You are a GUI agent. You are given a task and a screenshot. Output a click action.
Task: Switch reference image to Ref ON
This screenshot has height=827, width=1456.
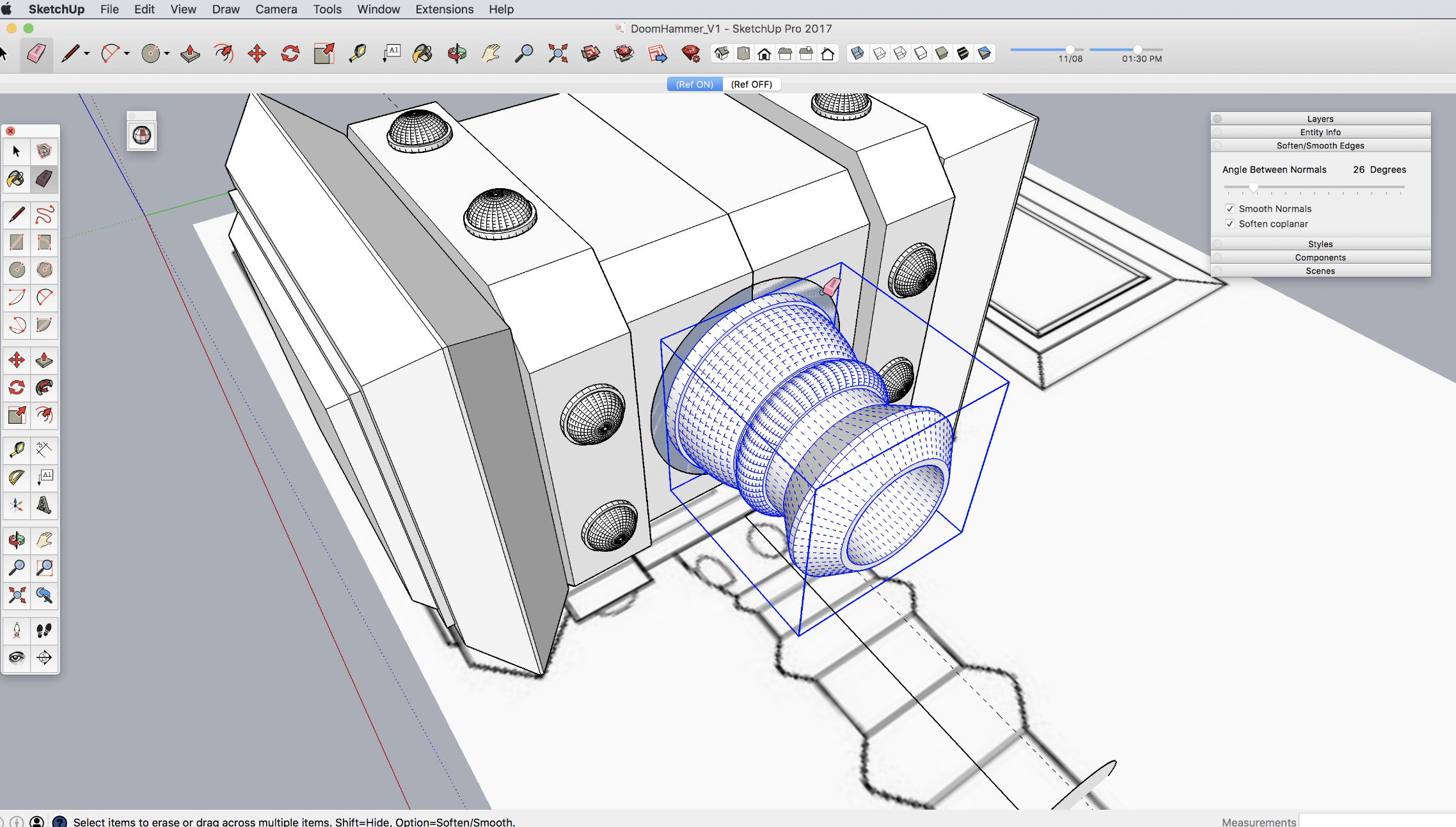(695, 84)
